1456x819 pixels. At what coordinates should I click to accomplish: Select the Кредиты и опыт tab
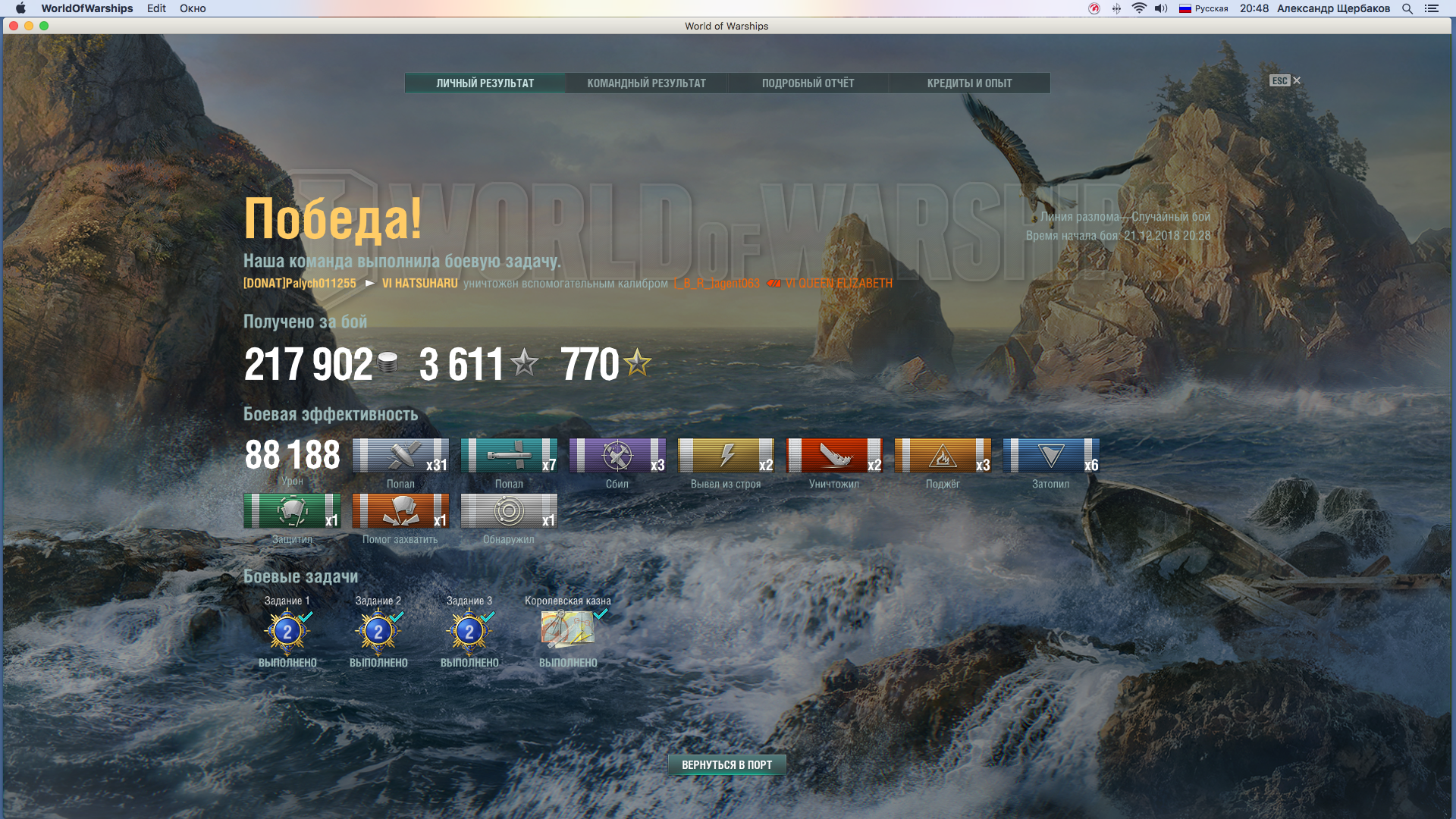(x=969, y=83)
